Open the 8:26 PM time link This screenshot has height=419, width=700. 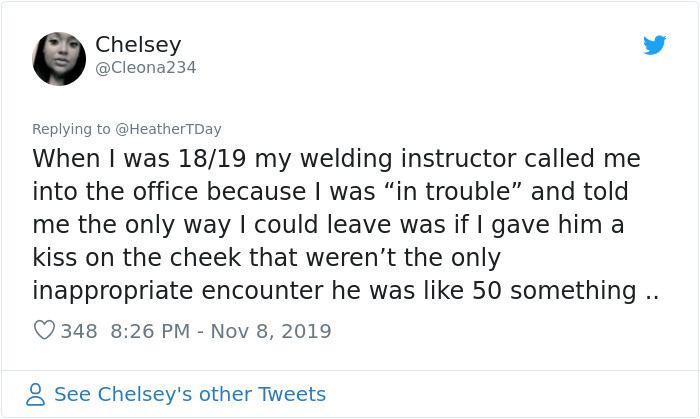pos(148,331)
